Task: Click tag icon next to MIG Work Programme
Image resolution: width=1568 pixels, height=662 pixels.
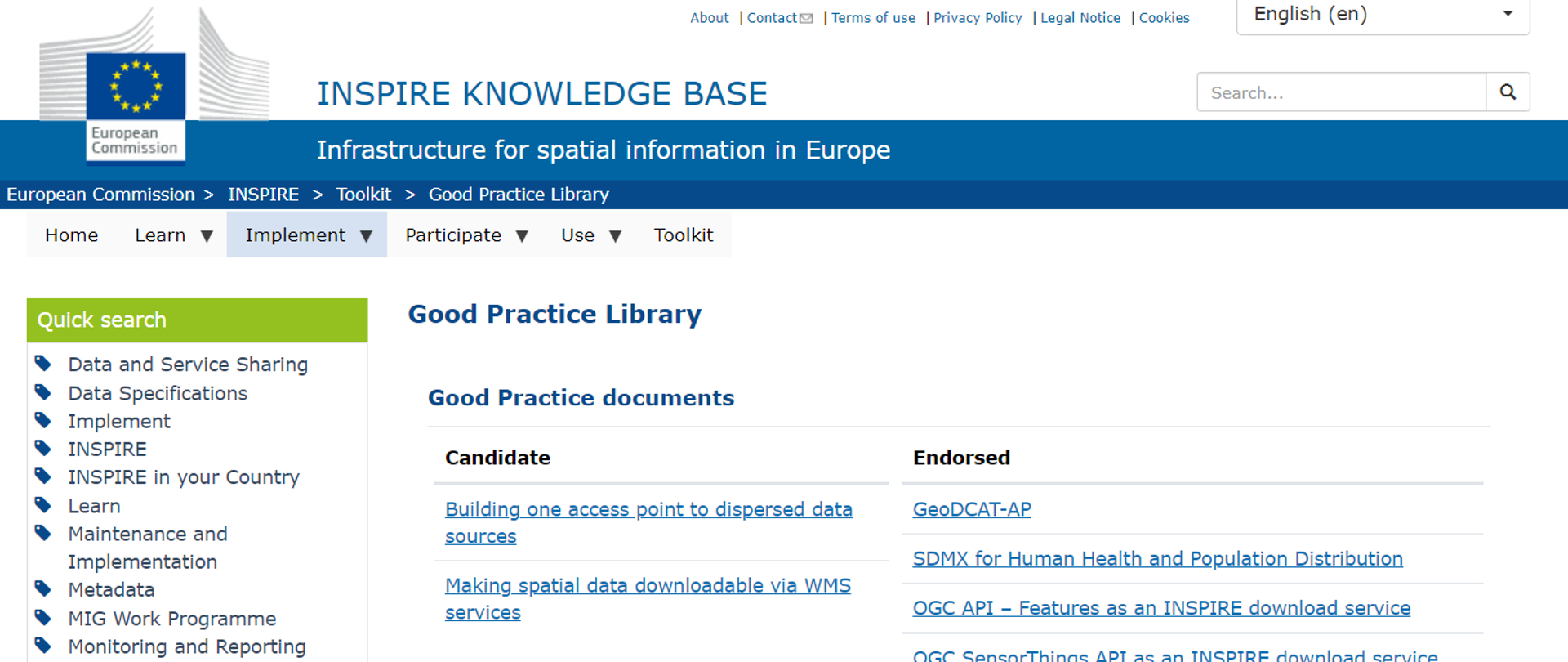Action: (43, 617)
